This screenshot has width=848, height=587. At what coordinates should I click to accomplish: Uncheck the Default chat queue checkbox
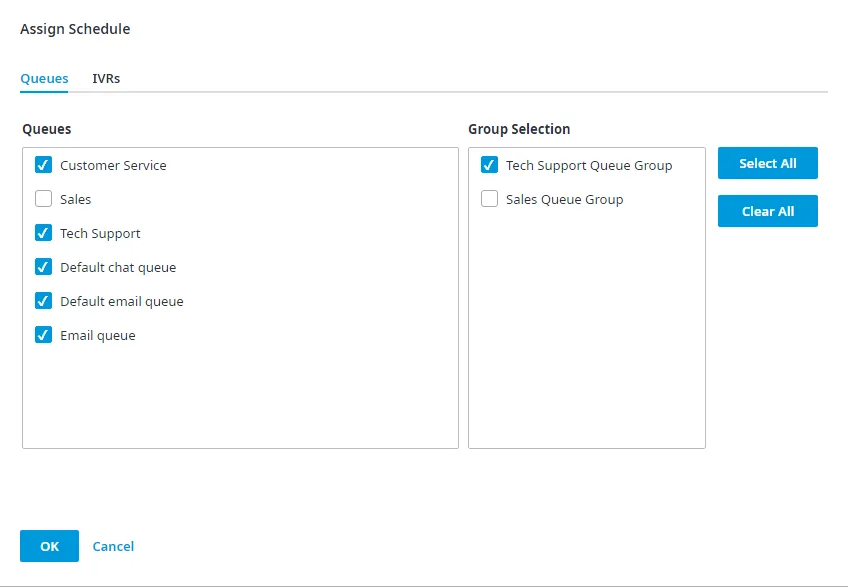coord(43,267)
